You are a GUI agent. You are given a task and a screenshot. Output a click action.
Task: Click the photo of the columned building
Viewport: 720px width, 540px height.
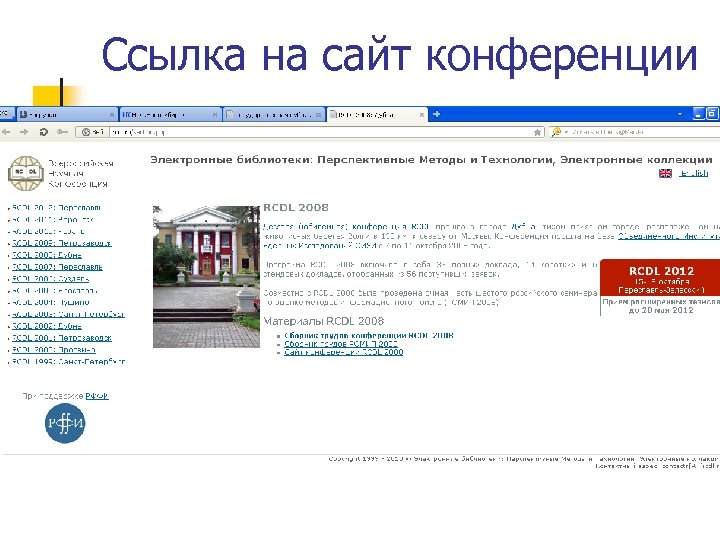pos(206,276)
